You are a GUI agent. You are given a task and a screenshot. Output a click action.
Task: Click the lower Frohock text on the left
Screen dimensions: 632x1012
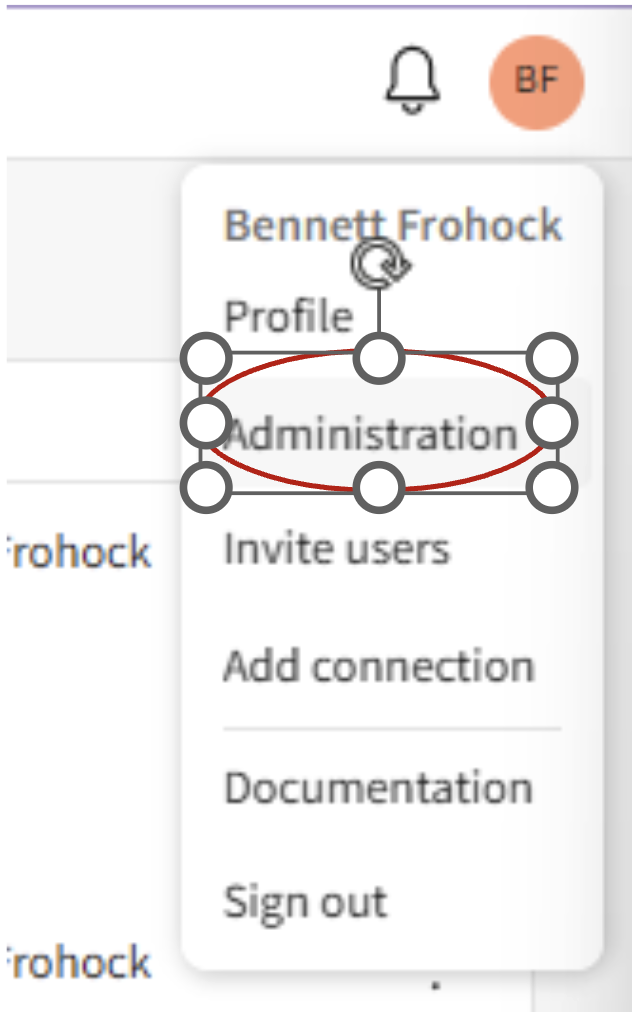click(78, 963)
